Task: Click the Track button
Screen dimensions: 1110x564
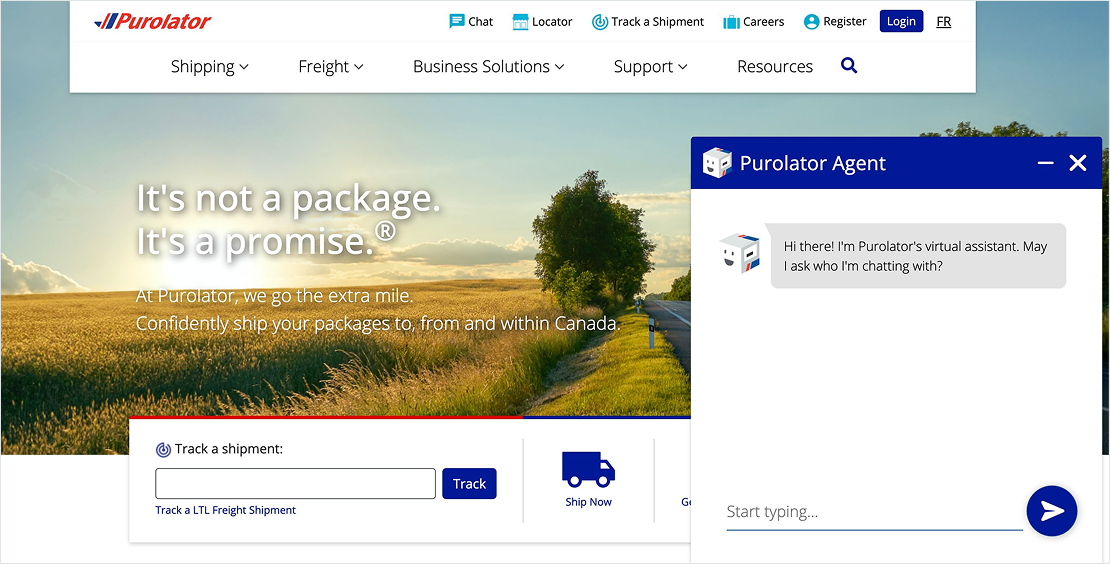Action: tap(469, 483)
